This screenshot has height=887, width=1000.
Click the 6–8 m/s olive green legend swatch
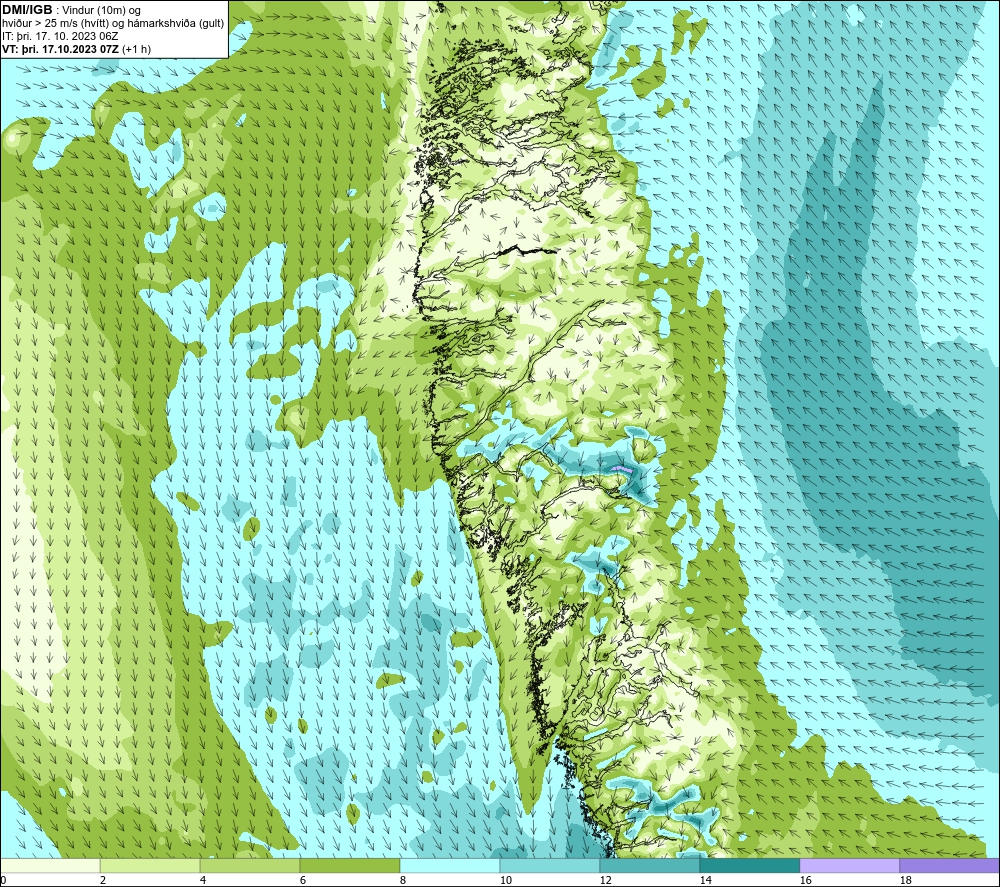pos(349,865)
